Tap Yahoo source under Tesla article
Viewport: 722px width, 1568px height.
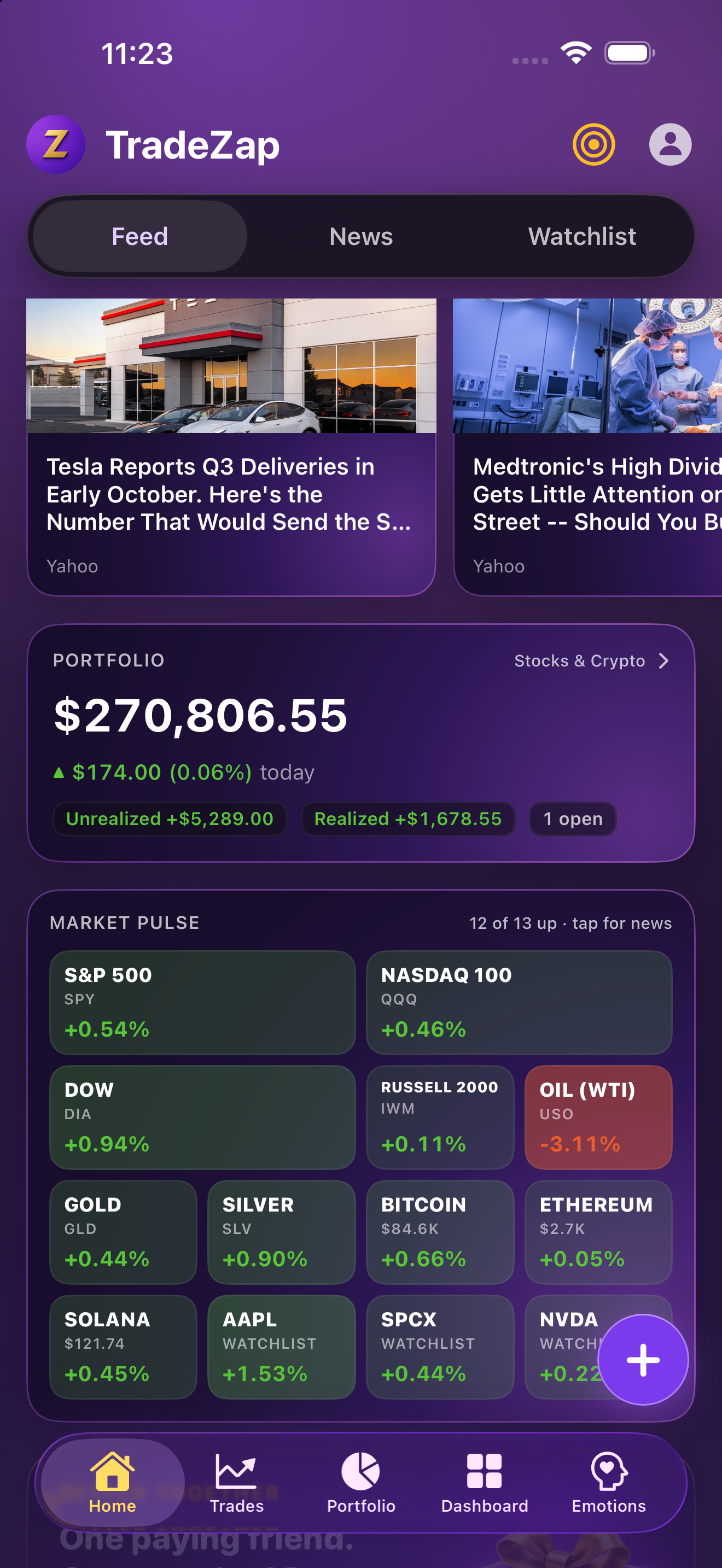point(72,566)
